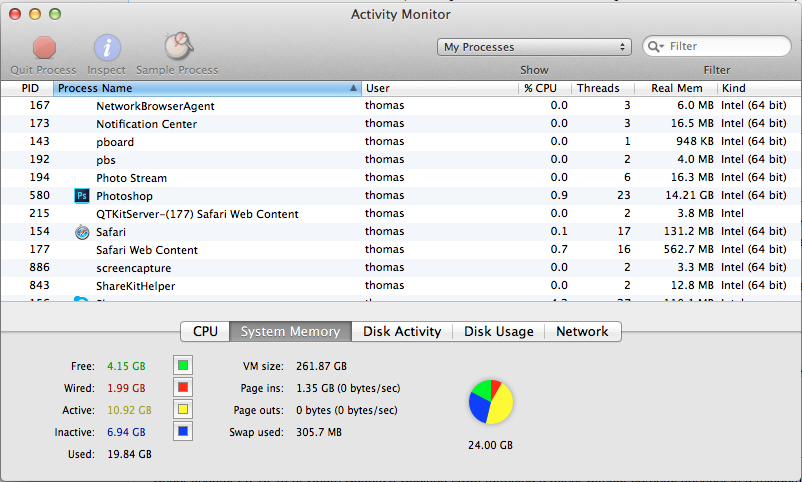This screenshot has height=482, width=802.
Task: Sort by the User column header
Action: point(440,88)
